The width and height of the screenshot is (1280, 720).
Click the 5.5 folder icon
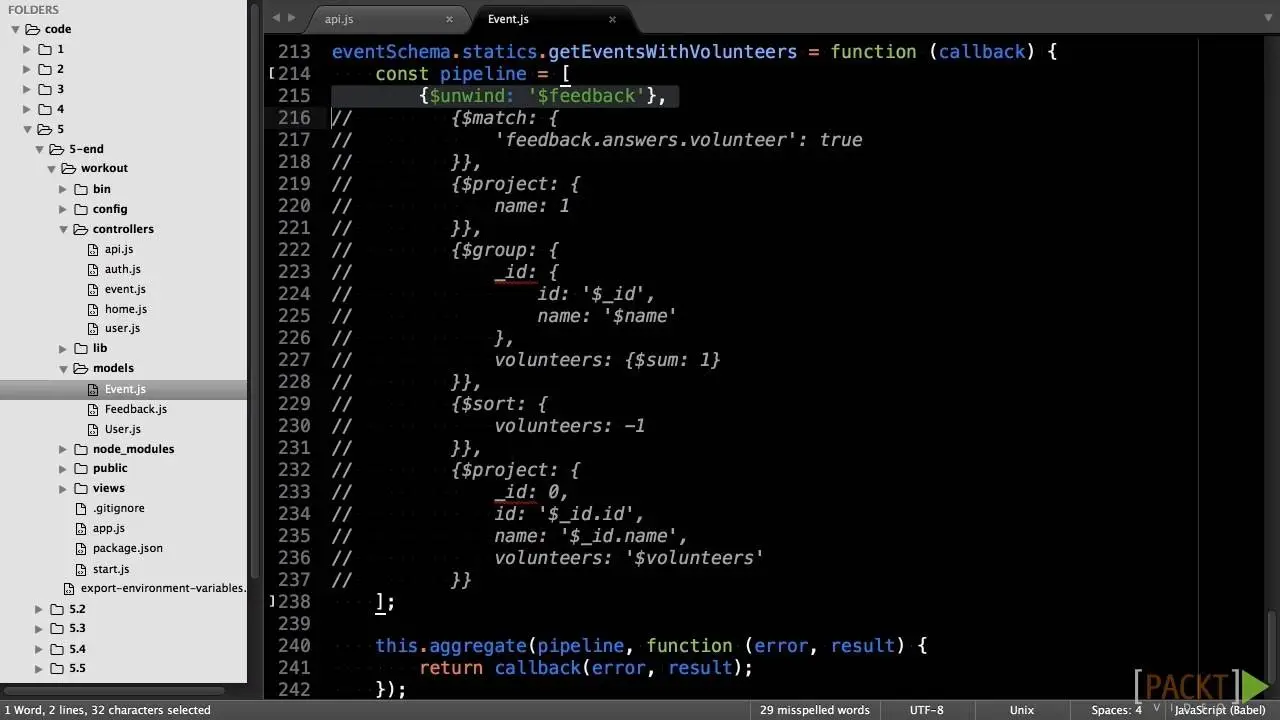[57, 668]
